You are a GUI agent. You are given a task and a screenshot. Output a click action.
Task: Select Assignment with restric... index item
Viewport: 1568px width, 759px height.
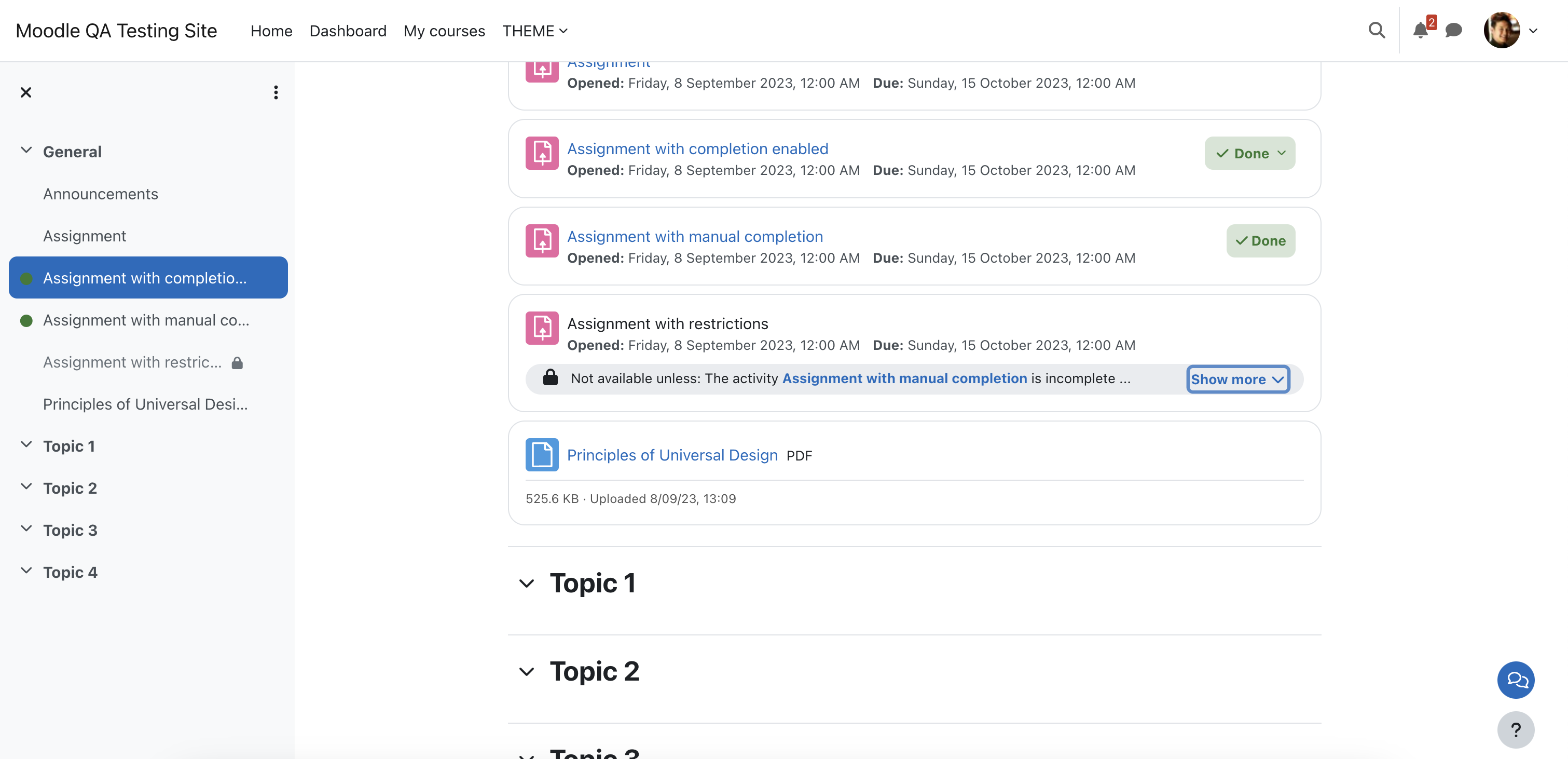click(x=132, y=362)
